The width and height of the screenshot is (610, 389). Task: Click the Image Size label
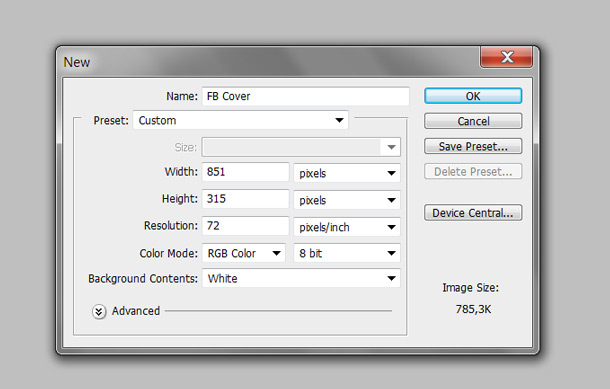click(x=470, y=288)
